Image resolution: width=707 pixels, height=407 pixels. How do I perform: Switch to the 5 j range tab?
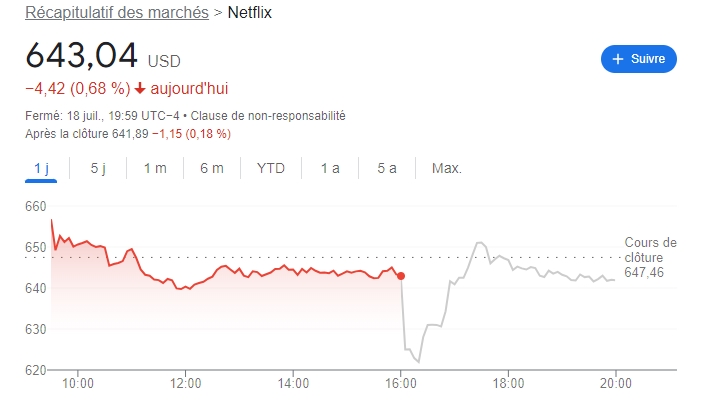click(98, 168)
